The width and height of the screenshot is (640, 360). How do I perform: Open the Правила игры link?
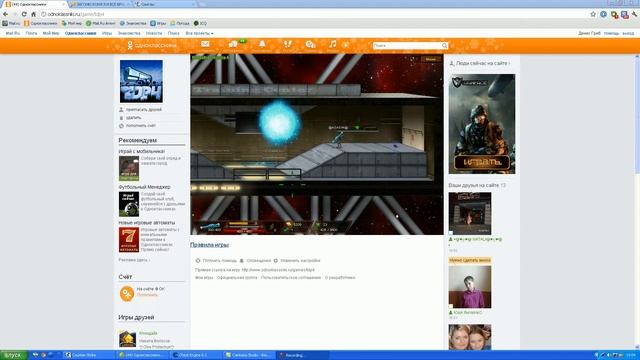pyautogui.click(x=209, y=245)
